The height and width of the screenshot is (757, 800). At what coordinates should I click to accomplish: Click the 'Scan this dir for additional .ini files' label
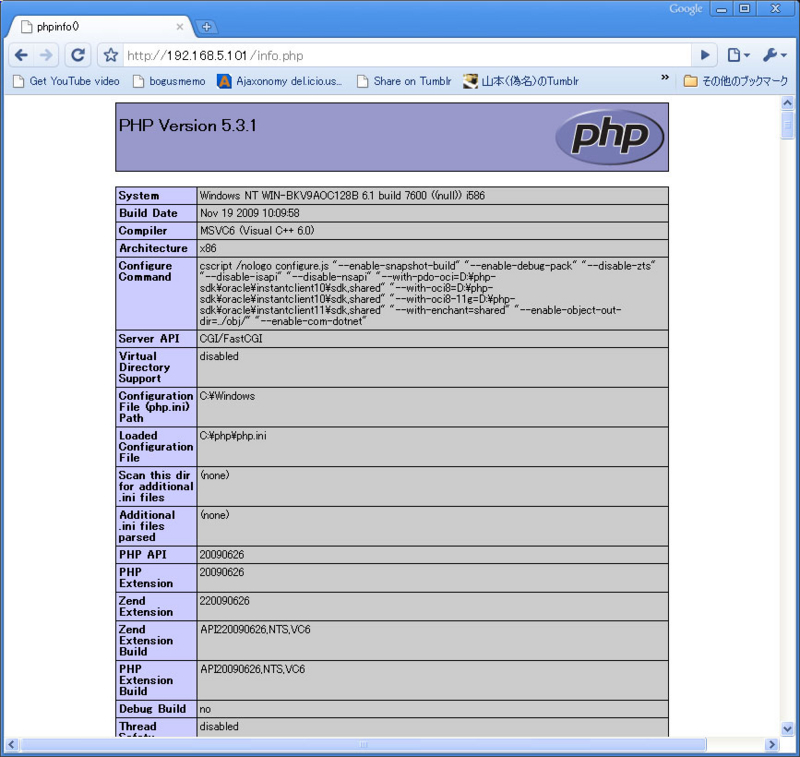coord(156,486)
